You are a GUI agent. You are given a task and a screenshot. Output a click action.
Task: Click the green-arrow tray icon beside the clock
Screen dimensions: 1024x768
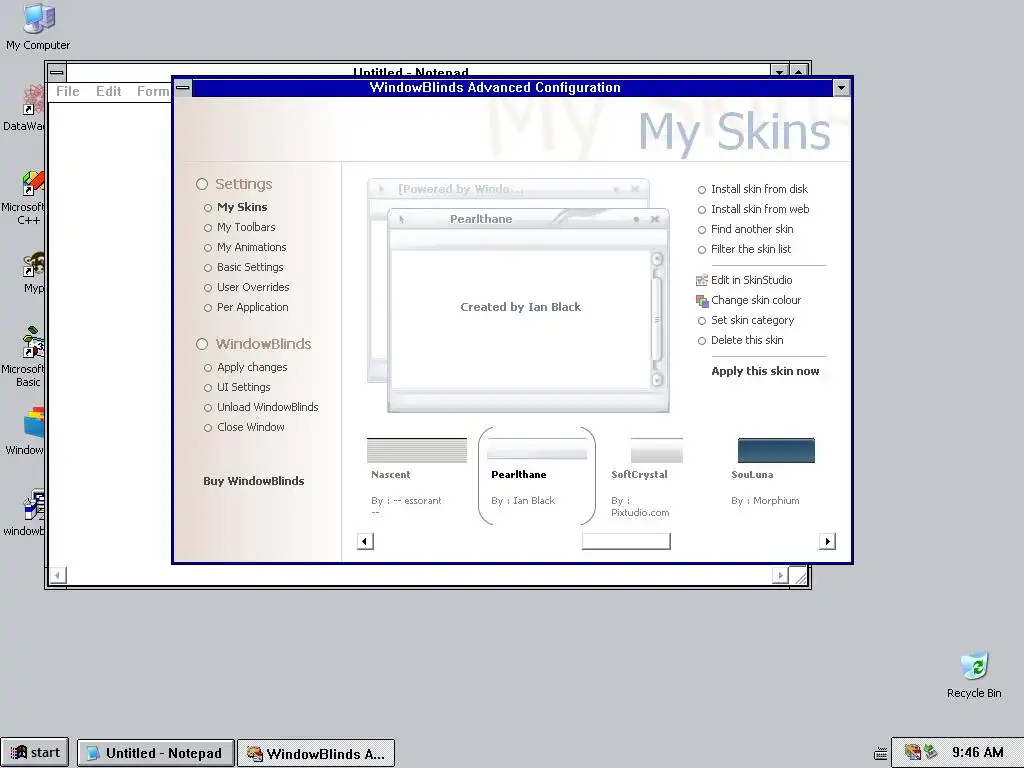click(930, 752)
